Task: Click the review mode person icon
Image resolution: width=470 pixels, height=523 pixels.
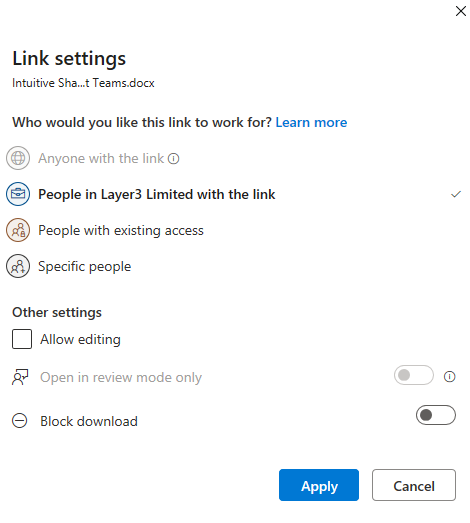Action: click(20, 377)
